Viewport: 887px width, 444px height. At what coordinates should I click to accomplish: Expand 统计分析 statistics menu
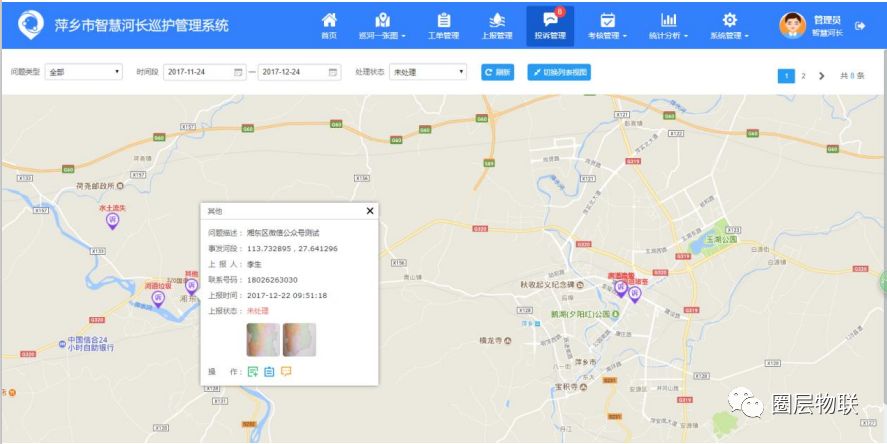(x=669, y=26)
